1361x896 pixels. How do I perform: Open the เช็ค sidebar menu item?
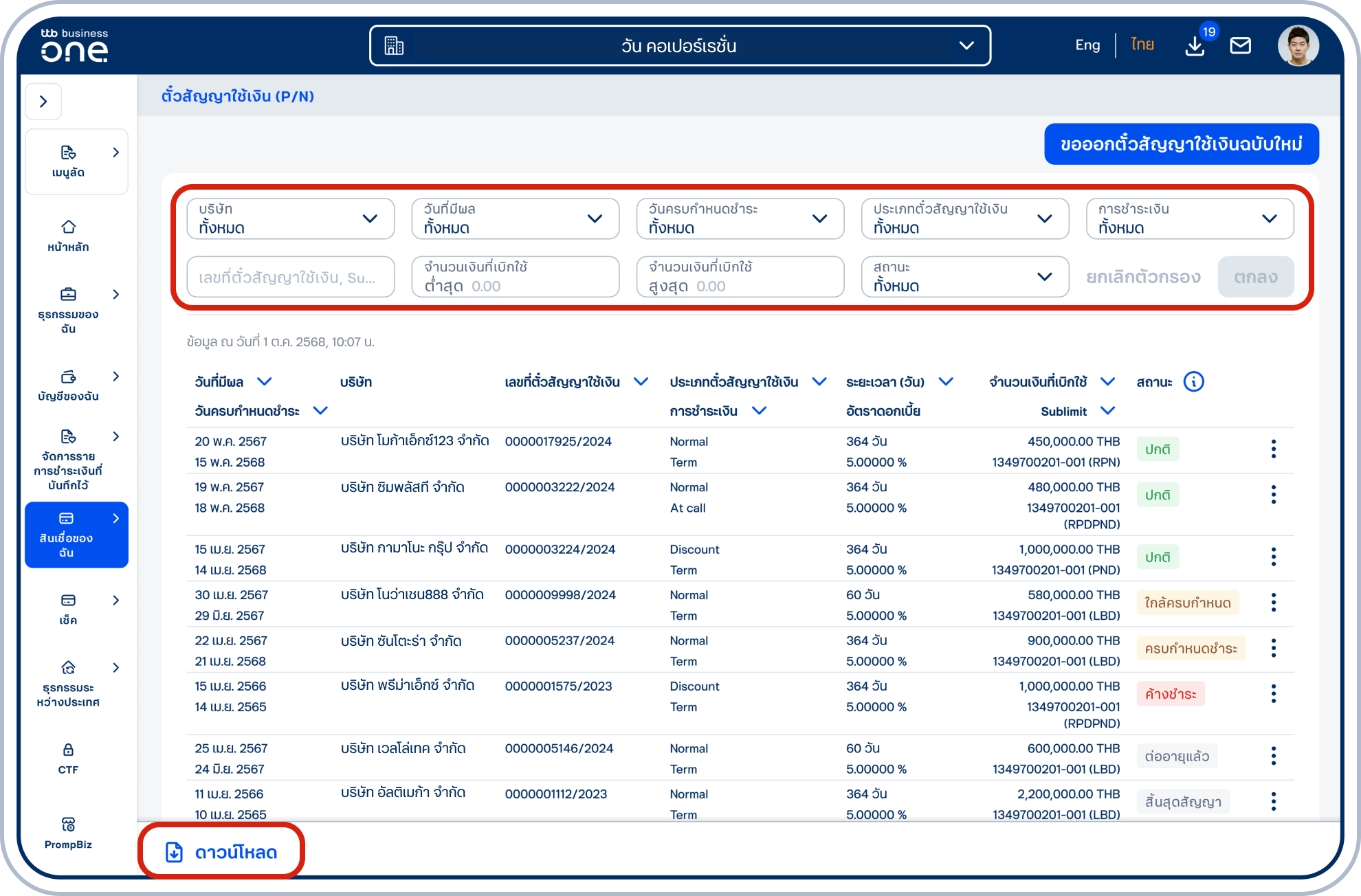(68, 609)
